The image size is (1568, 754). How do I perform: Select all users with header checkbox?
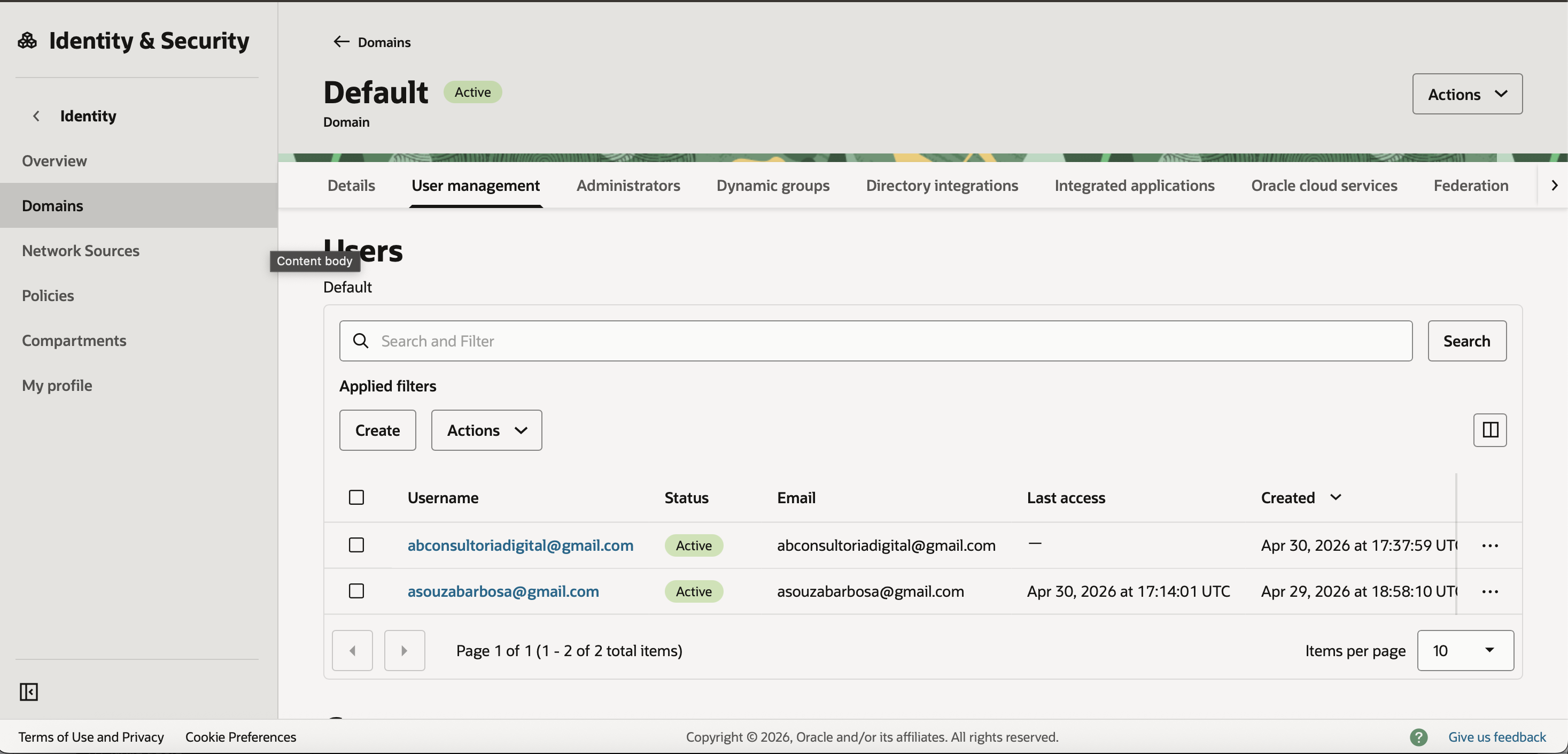356,498
